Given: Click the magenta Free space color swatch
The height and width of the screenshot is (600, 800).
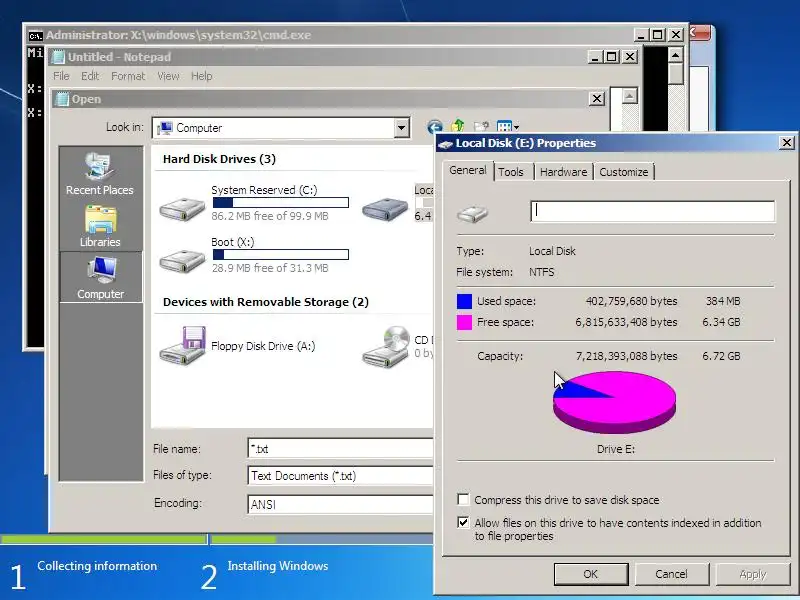Looking at the screenshot, I should pos(464,322).
